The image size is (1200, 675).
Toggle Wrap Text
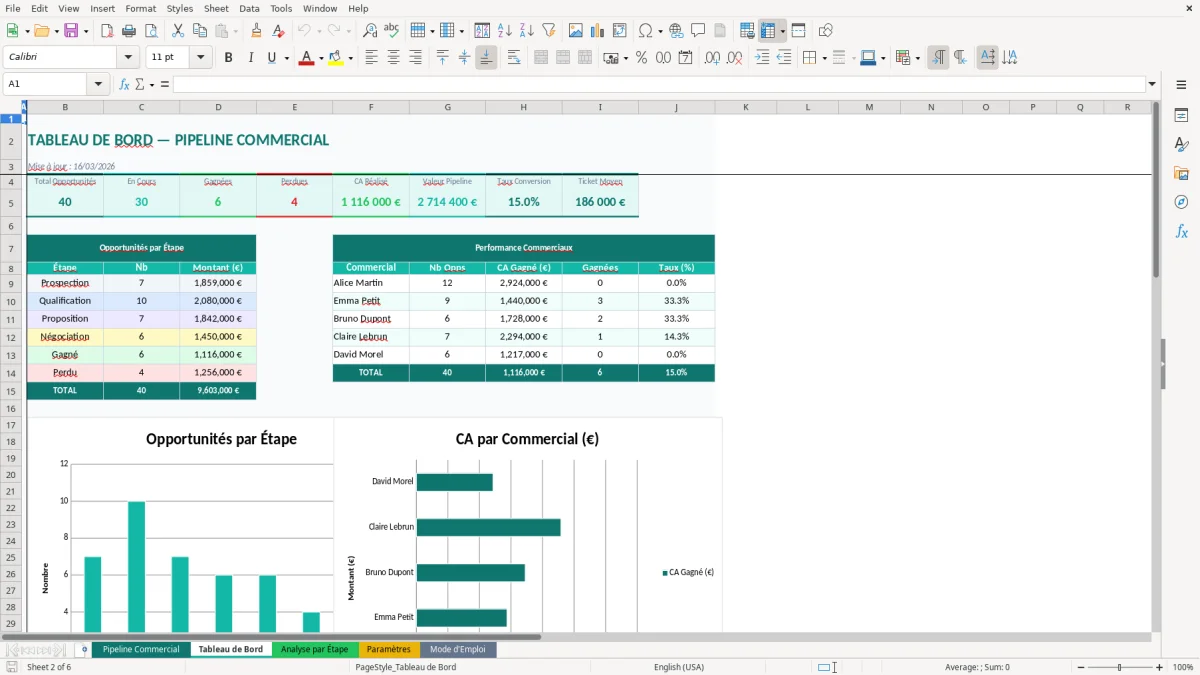(514, 58)
